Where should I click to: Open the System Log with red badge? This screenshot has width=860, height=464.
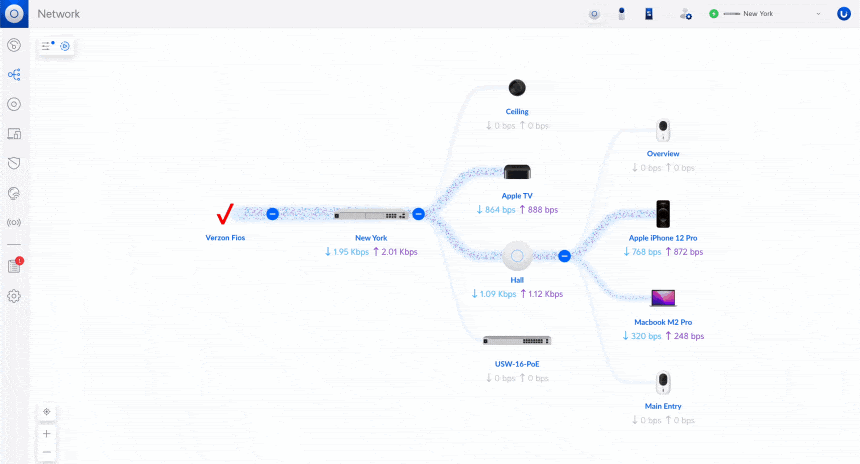[x=14, y=266]
